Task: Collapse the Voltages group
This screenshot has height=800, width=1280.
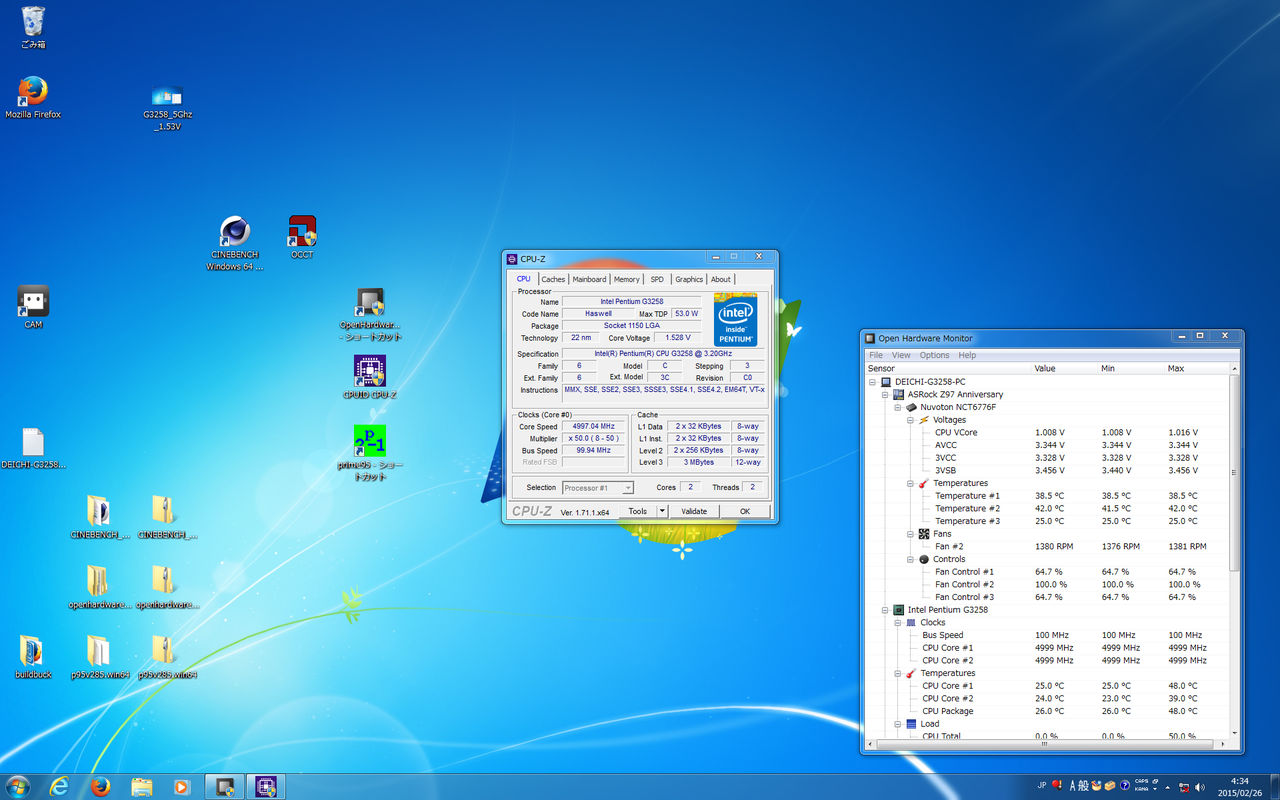Action: pos(911,420)
